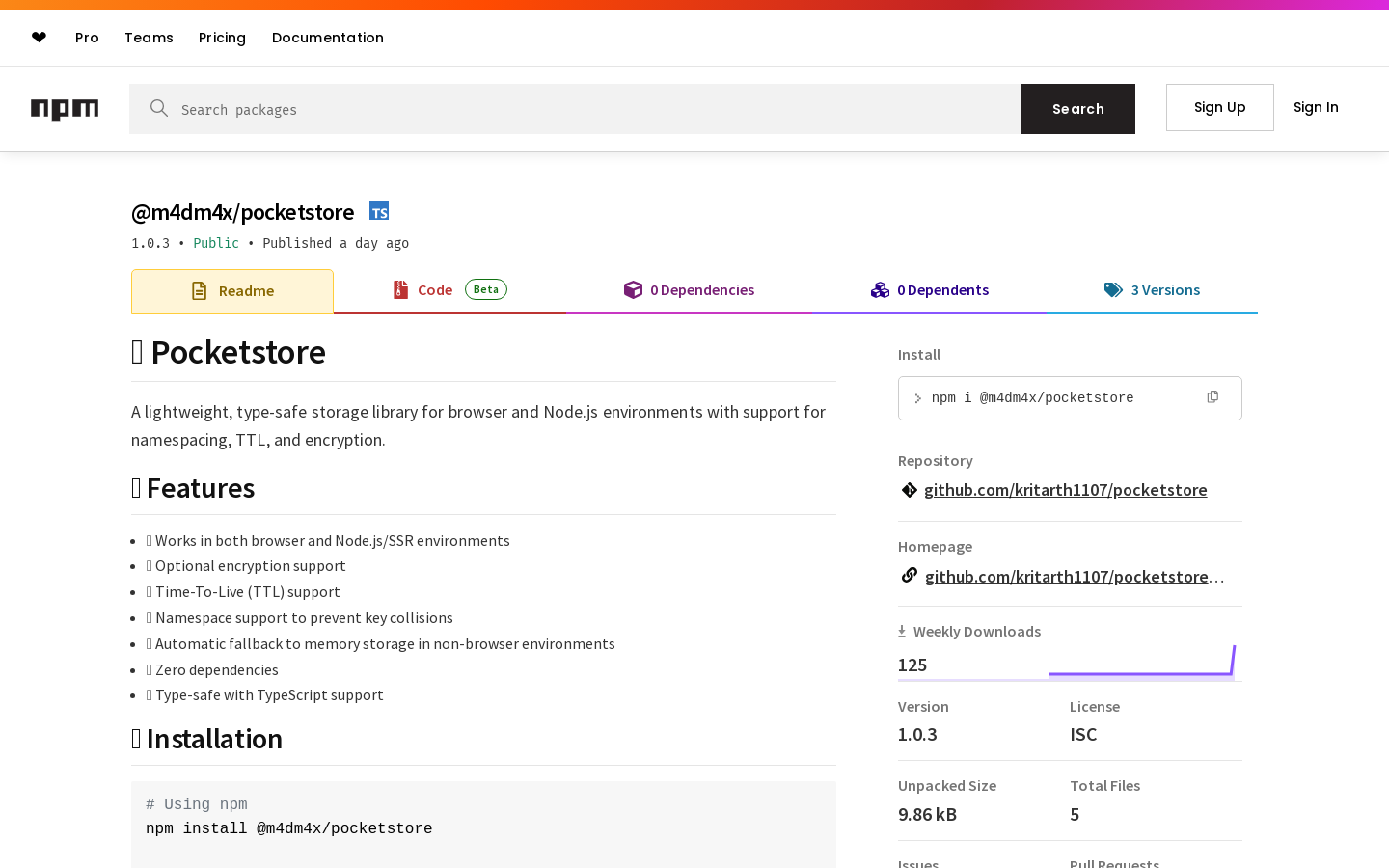Click the heart icon in top navigation

click(39, 38)
